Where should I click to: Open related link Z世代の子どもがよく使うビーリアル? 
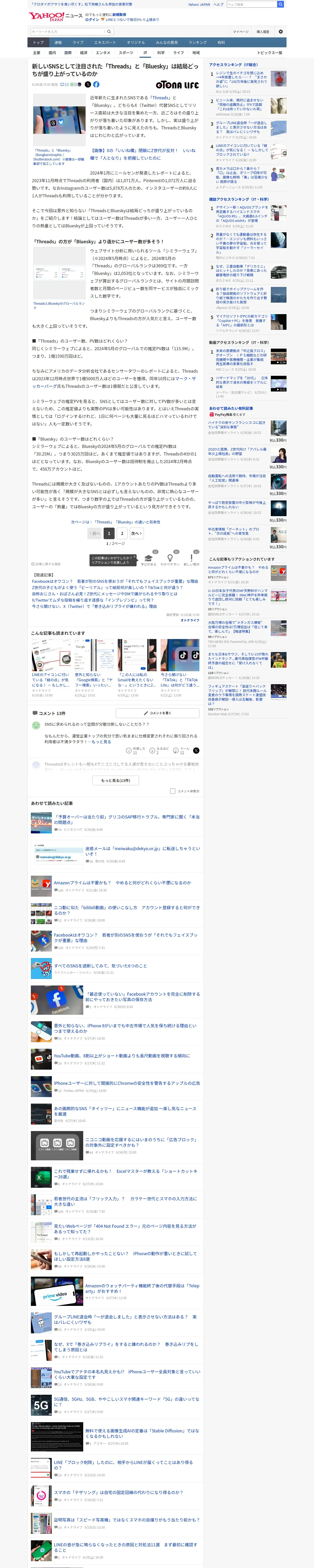107,587
